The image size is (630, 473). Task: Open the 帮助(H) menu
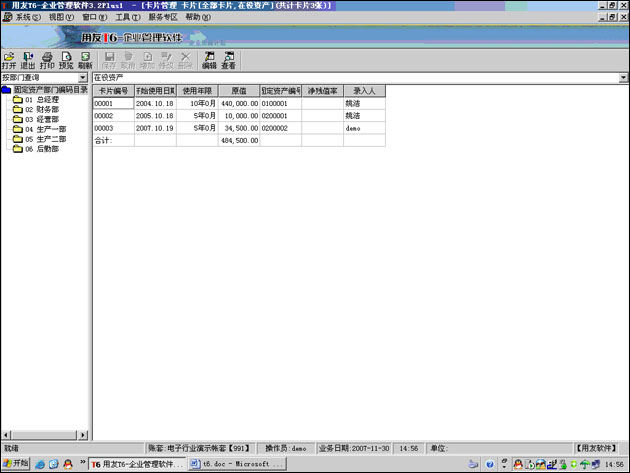click(198, 17)
